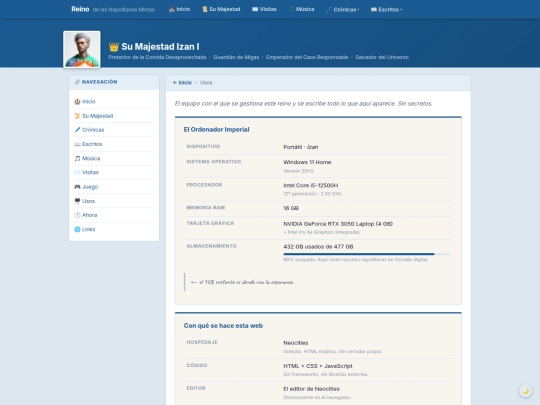
Task: Click El editor de Neocities value
Action: [x=311, y=389]
